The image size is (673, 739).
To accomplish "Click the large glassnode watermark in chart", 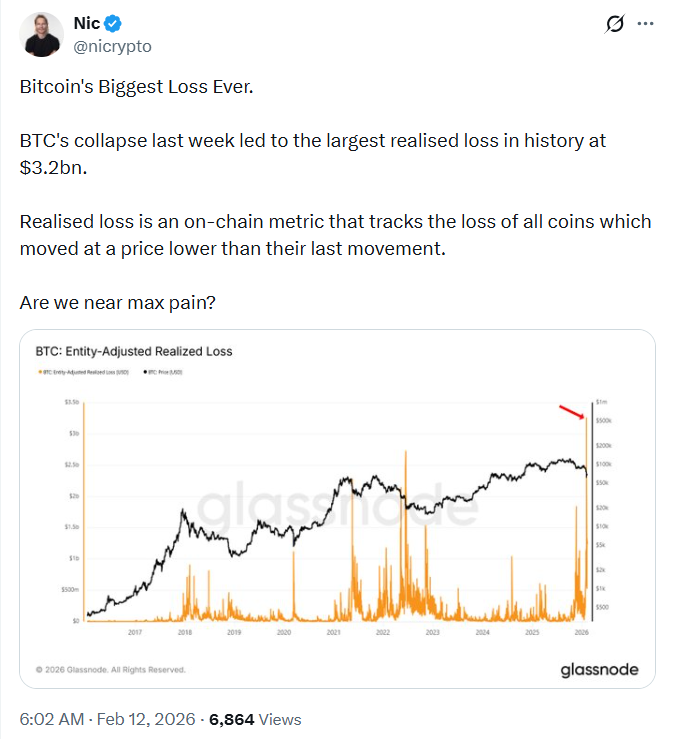I will [x=337, y=508].
